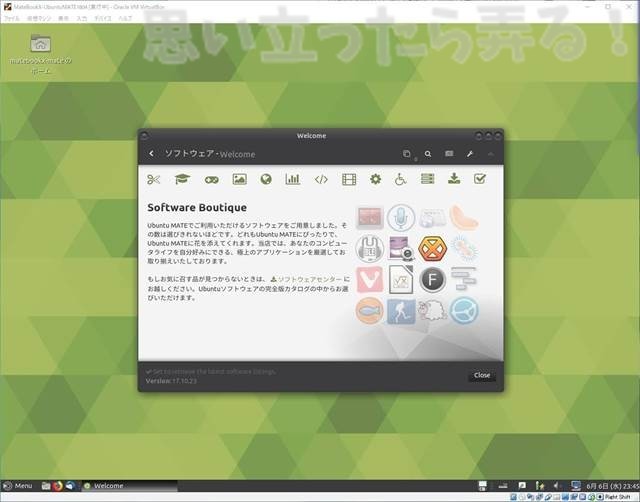640x502 pixels.
Task: Click the Vivaldi app thumbnail
Action: coord(369,280)
